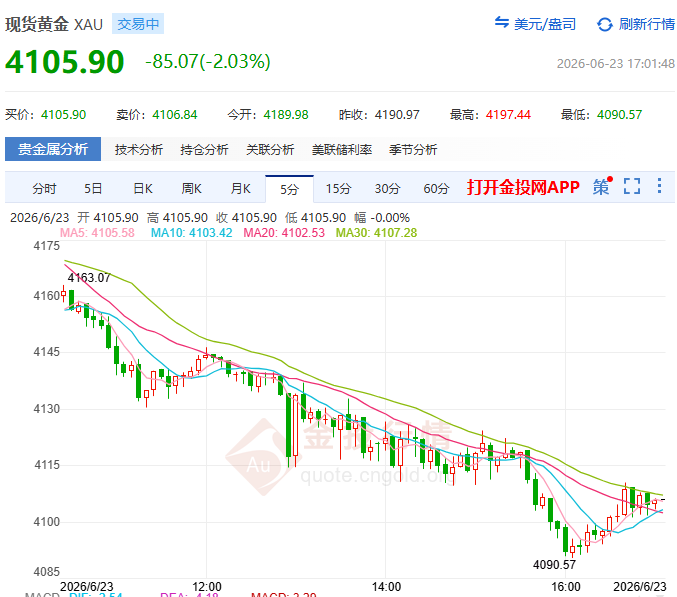
Task: Switch to 技术分析 tab
Action: tap(139, 150)
